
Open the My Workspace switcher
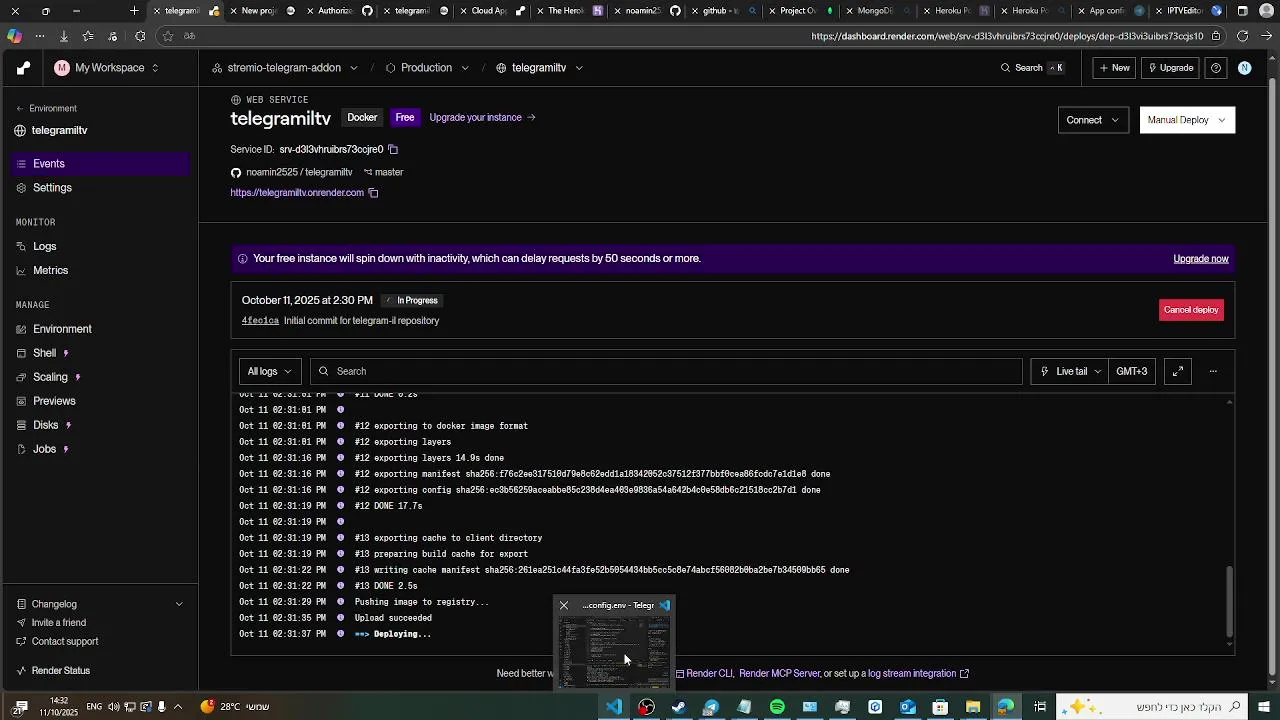(x=107, y=68)
